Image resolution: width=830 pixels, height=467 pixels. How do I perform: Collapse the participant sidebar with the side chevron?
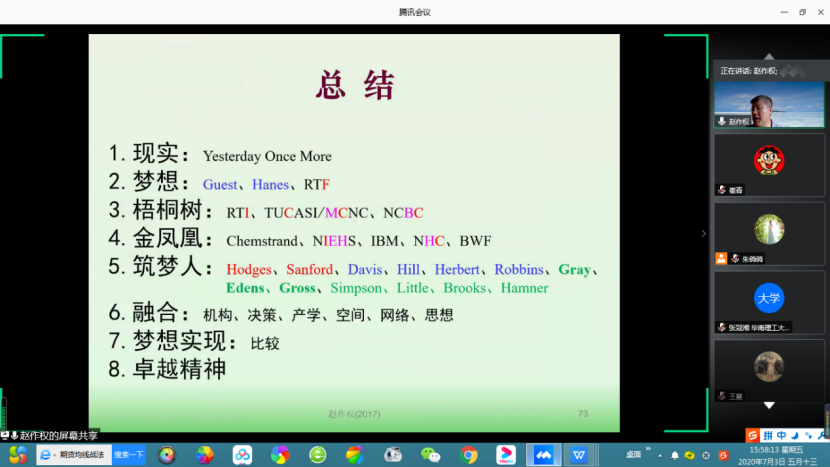coord(703,234)
